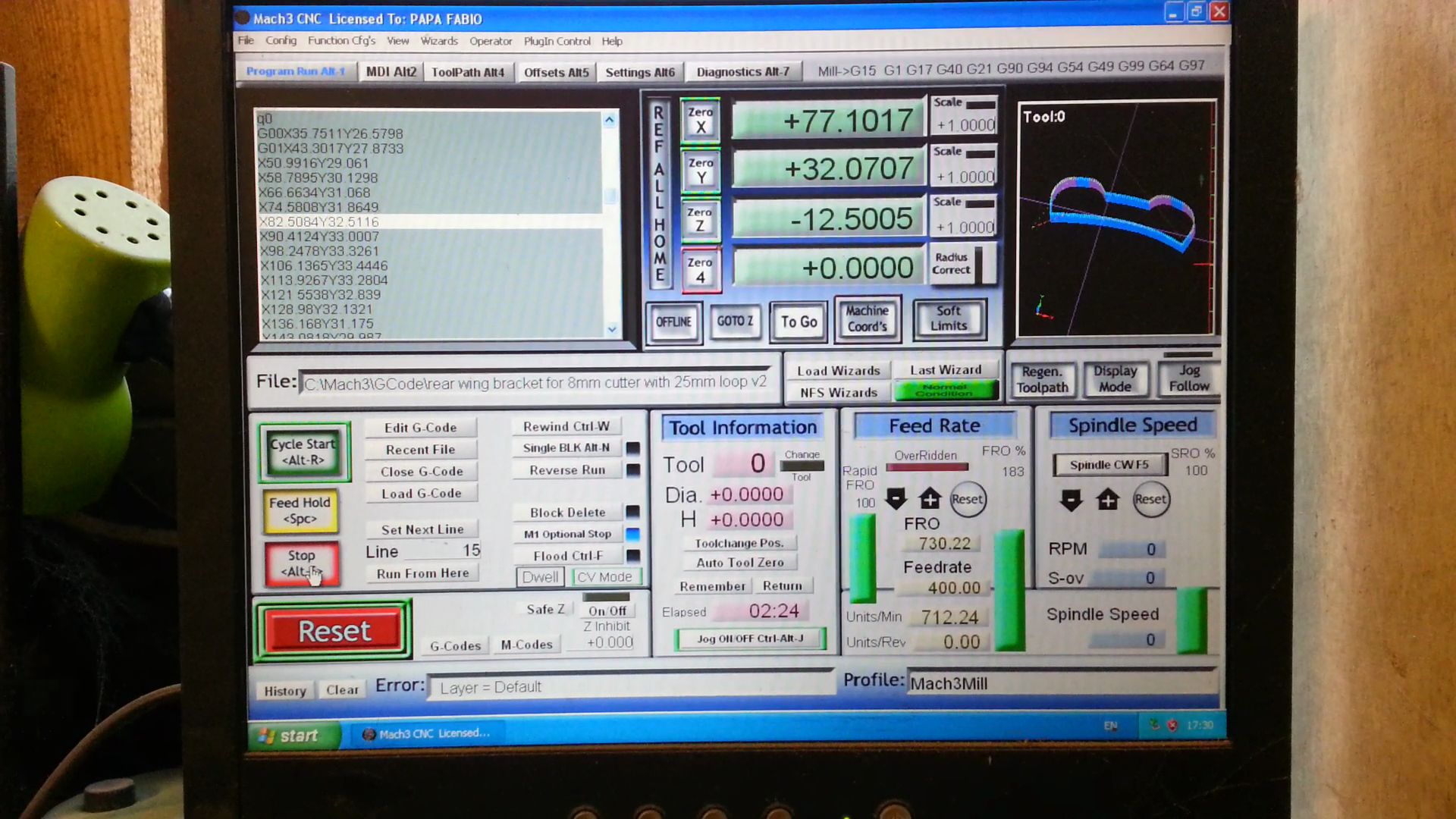Click the Spindle CW F5 button
Image resolution: width=1456 pixels, height=819 pixels.
click(1109, 465)
